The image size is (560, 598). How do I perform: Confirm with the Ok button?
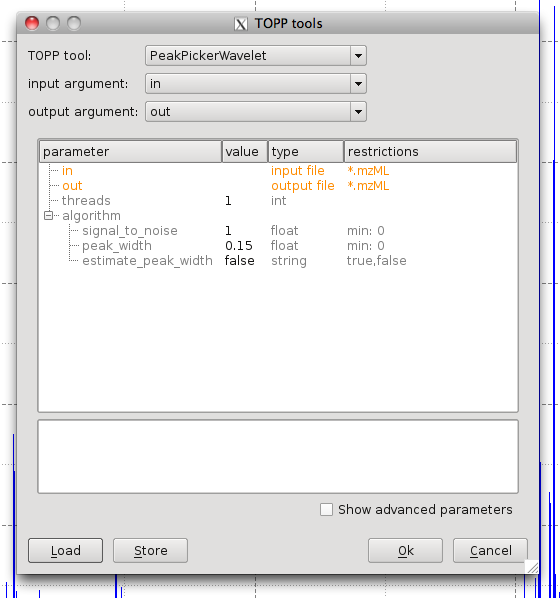pos(406,550)
